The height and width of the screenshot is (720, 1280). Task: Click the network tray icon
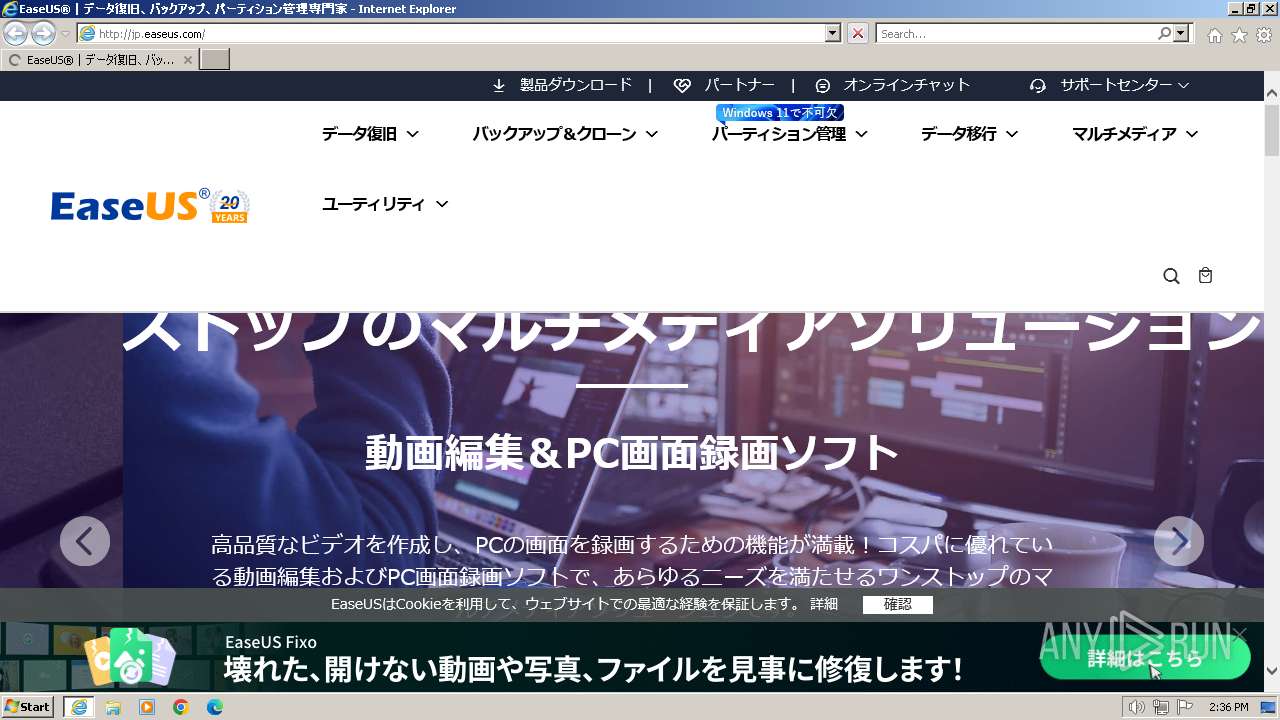1160,707
